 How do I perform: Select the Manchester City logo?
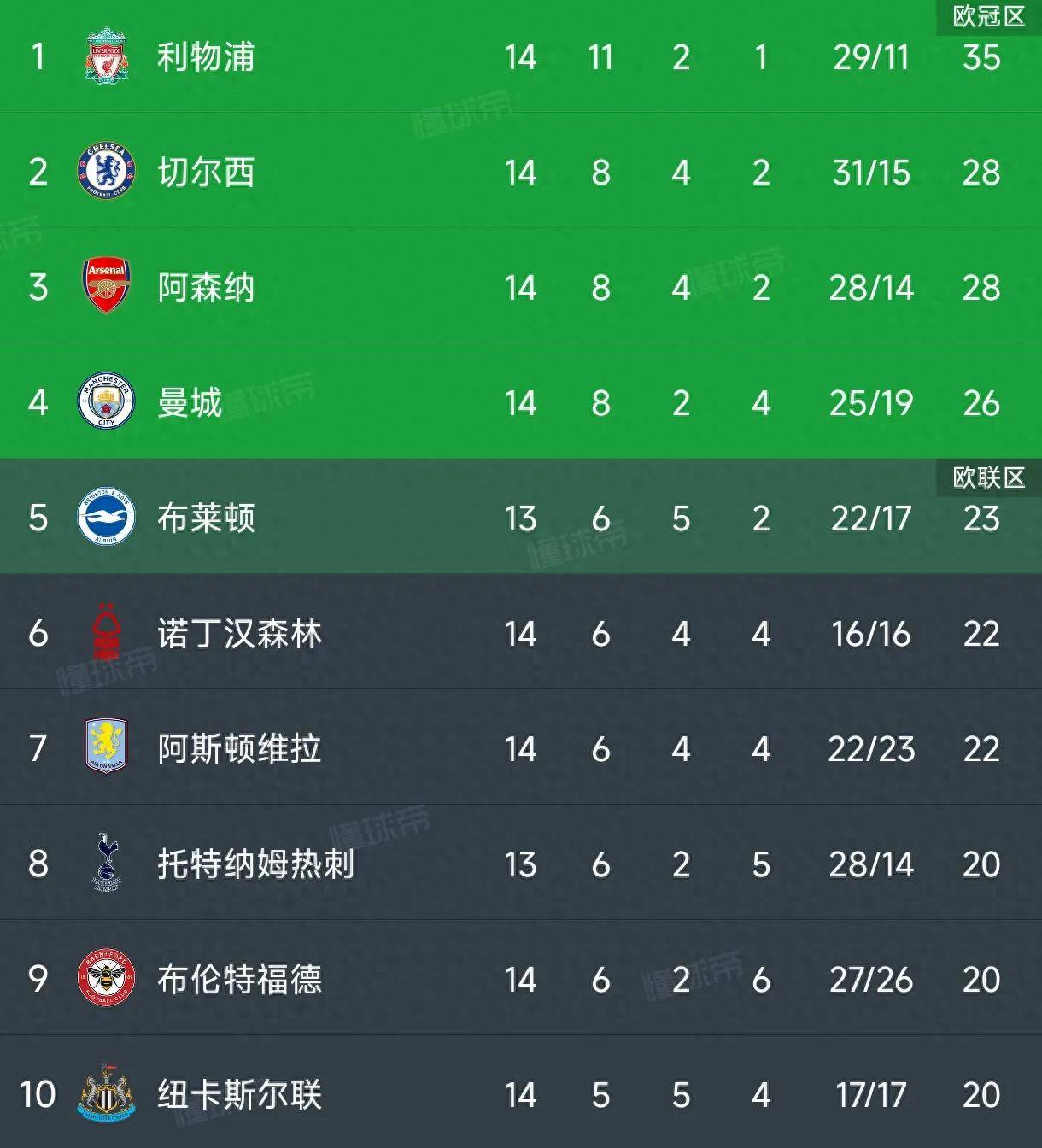point(106,402)
